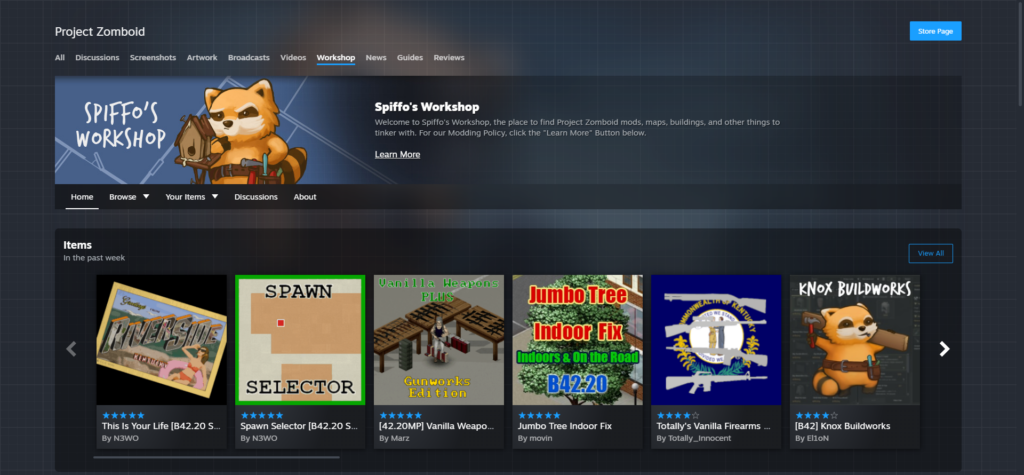Click the Spawn Selector [B42.20 title
The width and height of the screenshot is (1024, 475).
pos(299,426)
